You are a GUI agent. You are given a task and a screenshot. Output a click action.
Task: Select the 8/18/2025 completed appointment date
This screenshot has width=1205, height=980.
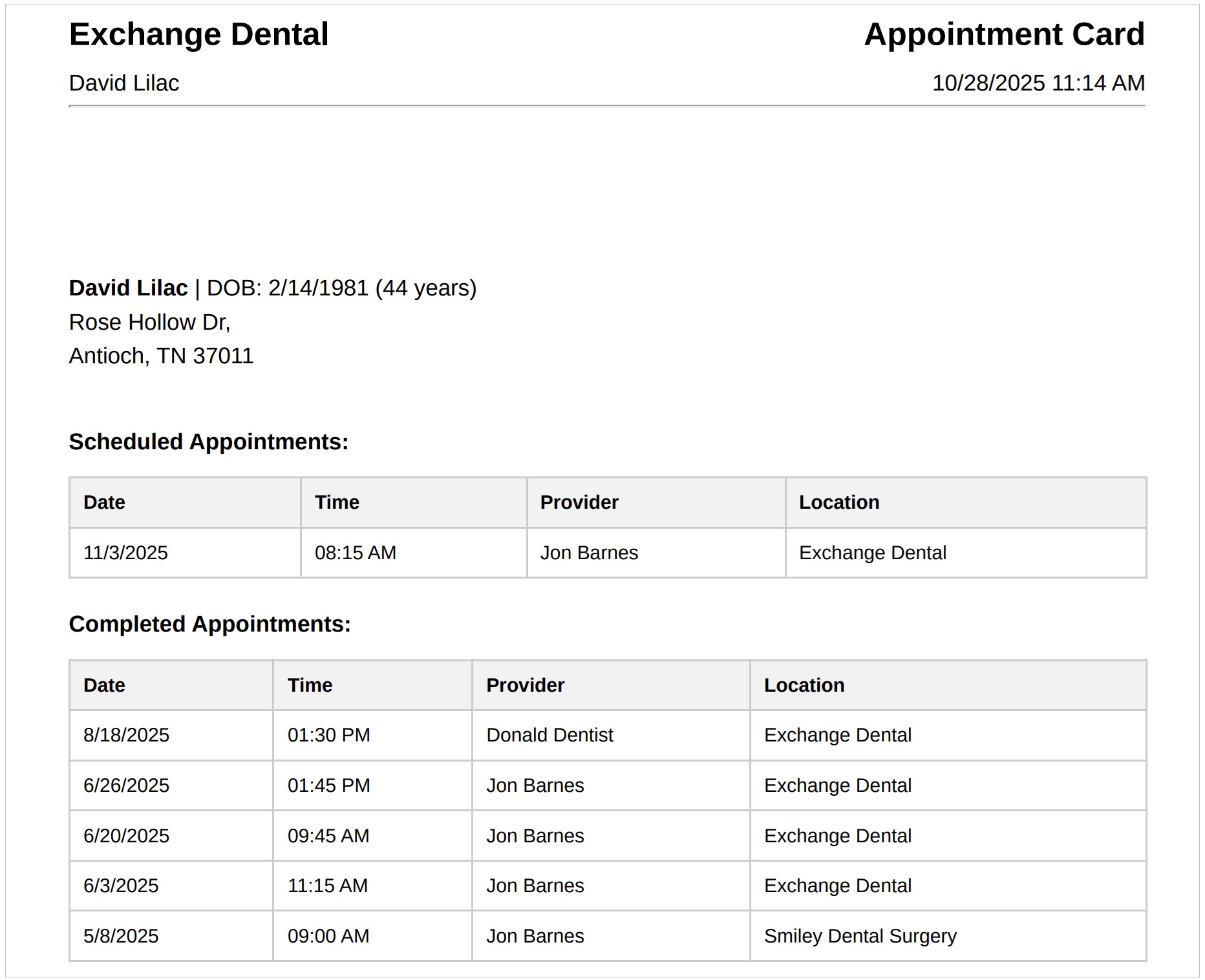(126, 735)
